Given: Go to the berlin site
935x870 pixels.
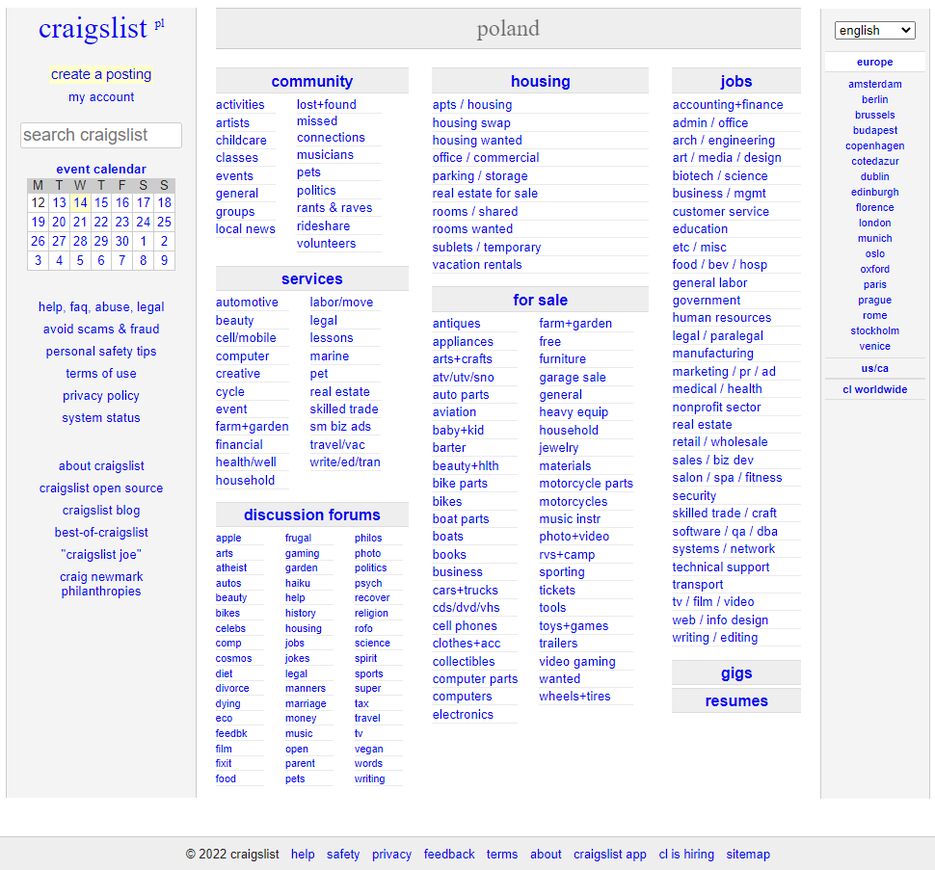Looking at the screenshot, I should (x=875, y=100).
